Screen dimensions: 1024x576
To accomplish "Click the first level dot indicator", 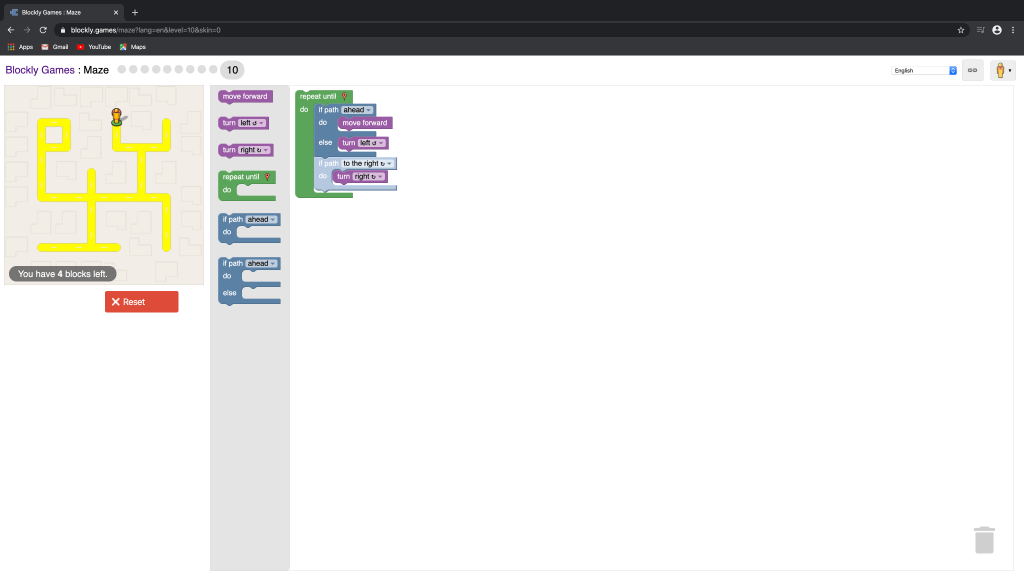I will 122,70.
